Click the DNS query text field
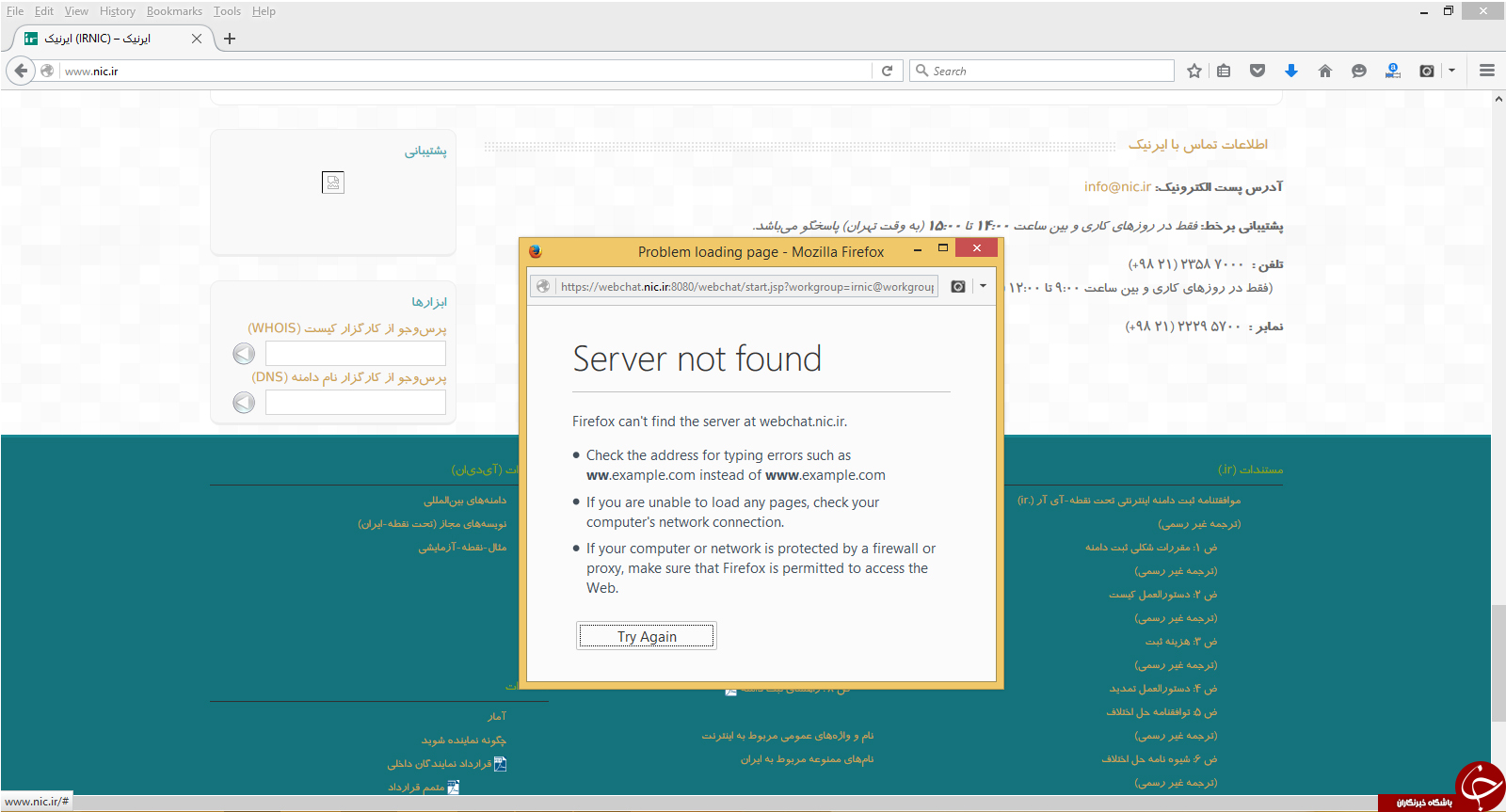This screenshot has width=1506, height=812. (x=356, y=403)
